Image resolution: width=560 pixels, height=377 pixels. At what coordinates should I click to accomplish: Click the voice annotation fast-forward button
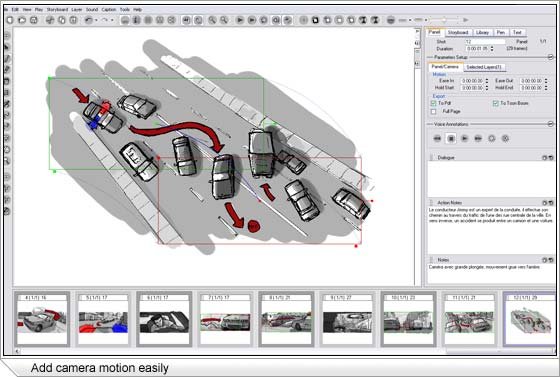(478, 139)
